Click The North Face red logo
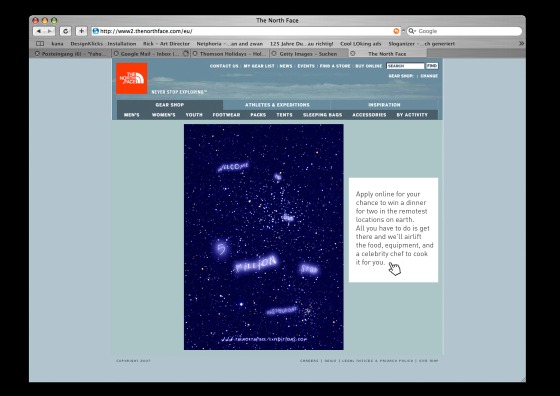Image resolution: width=560 pixels, height=396 pixels. (x=131, y=78)
